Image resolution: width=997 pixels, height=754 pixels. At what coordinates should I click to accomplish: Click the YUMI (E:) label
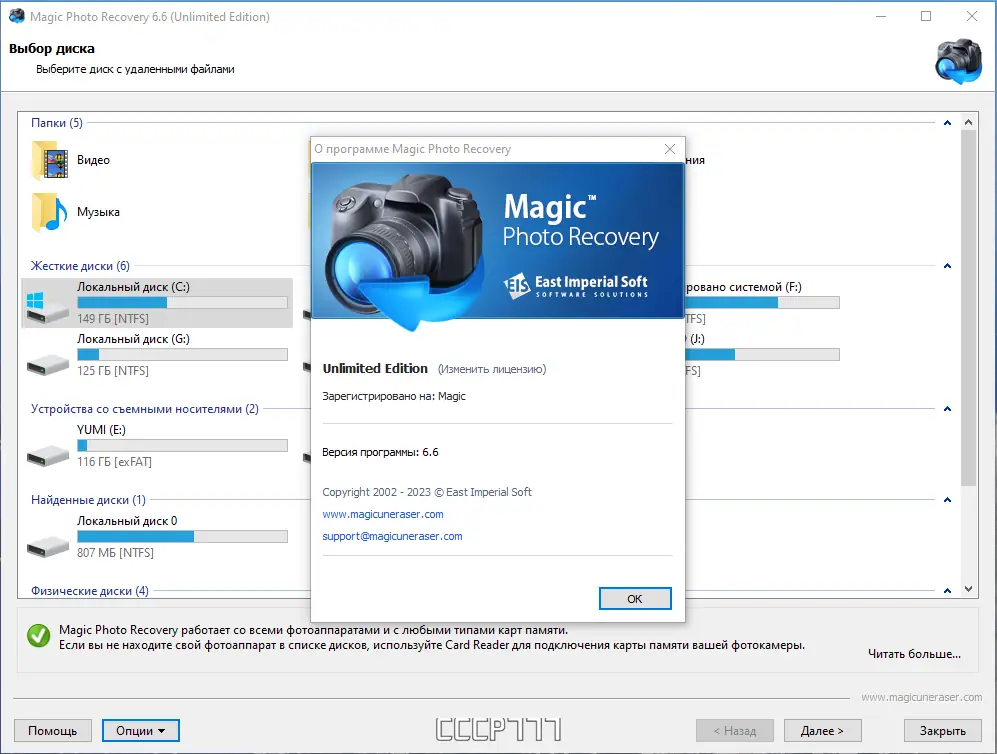pyautogui.click(x=101, y=430)
